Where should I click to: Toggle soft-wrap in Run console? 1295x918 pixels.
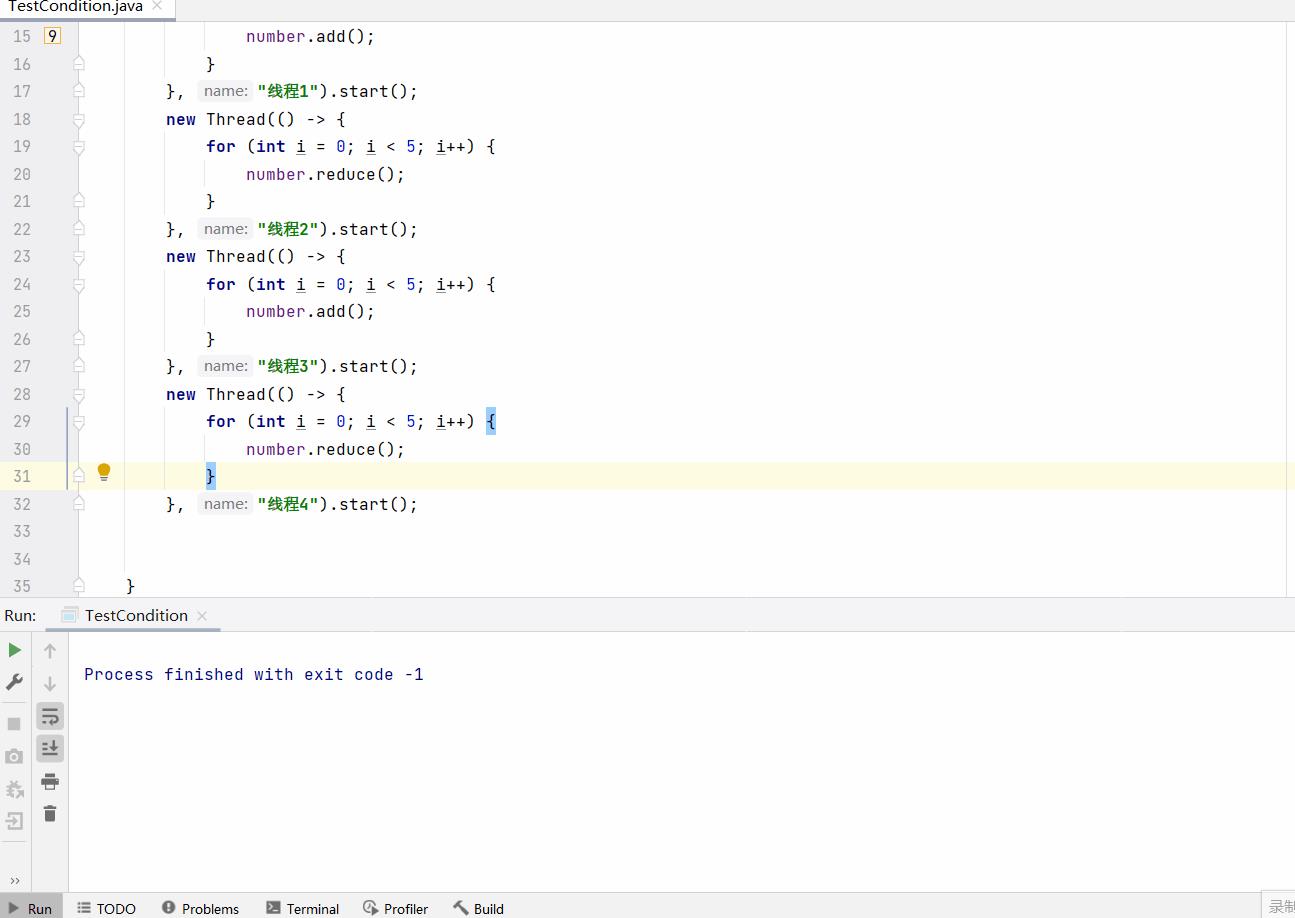click(x=50, y=716)
